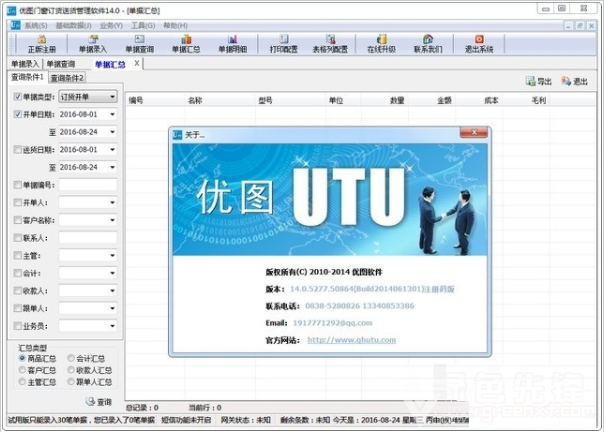Click the 导出 export icon button

pyautogui.click(x=539, y=81)
